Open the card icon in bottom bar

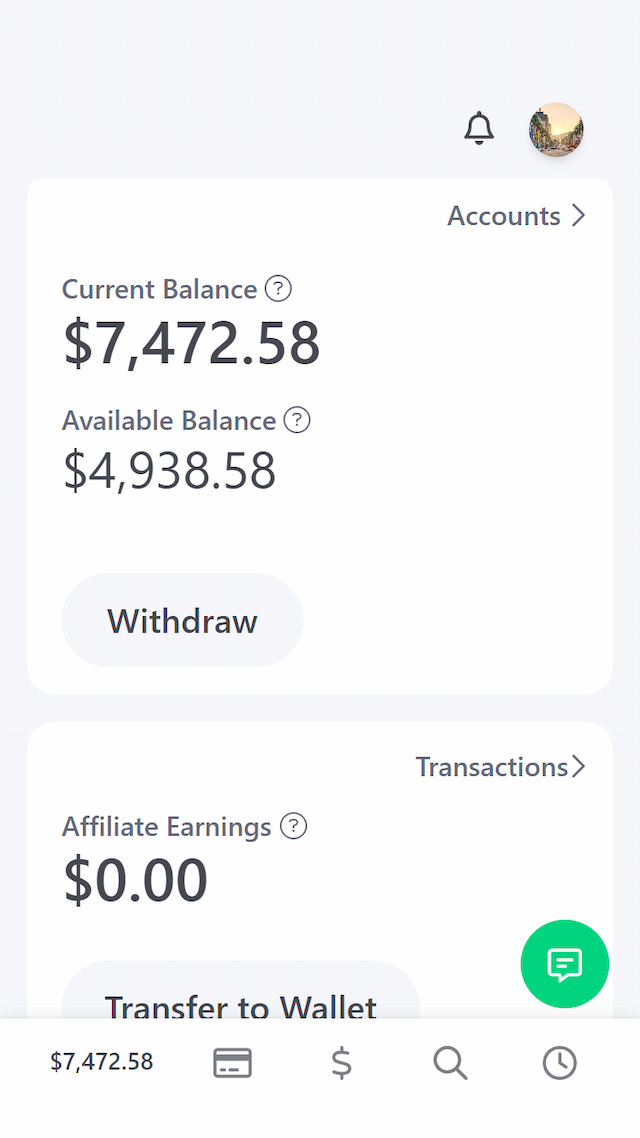[x=233, y=1062]
